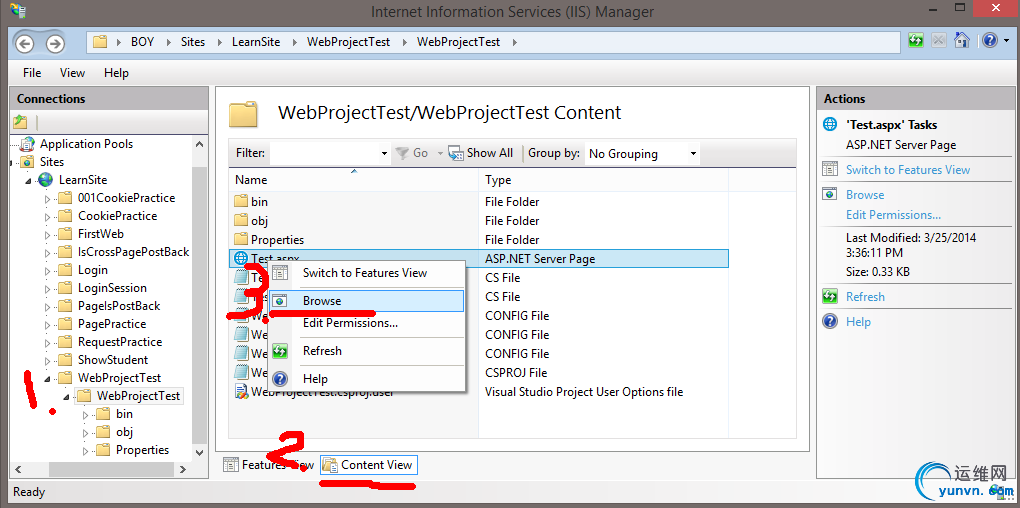Click the Content View tab icon
The height and width of the screenshot is (508, 1020).
click(330, 465)
